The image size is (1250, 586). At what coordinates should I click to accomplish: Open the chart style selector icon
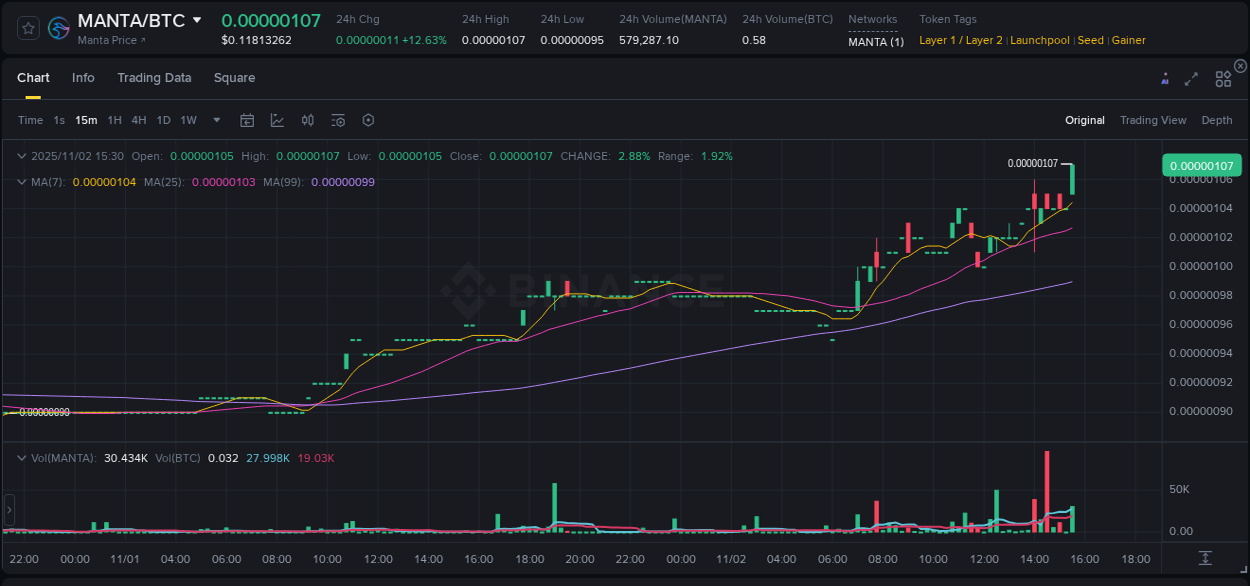tap(277, 120)
